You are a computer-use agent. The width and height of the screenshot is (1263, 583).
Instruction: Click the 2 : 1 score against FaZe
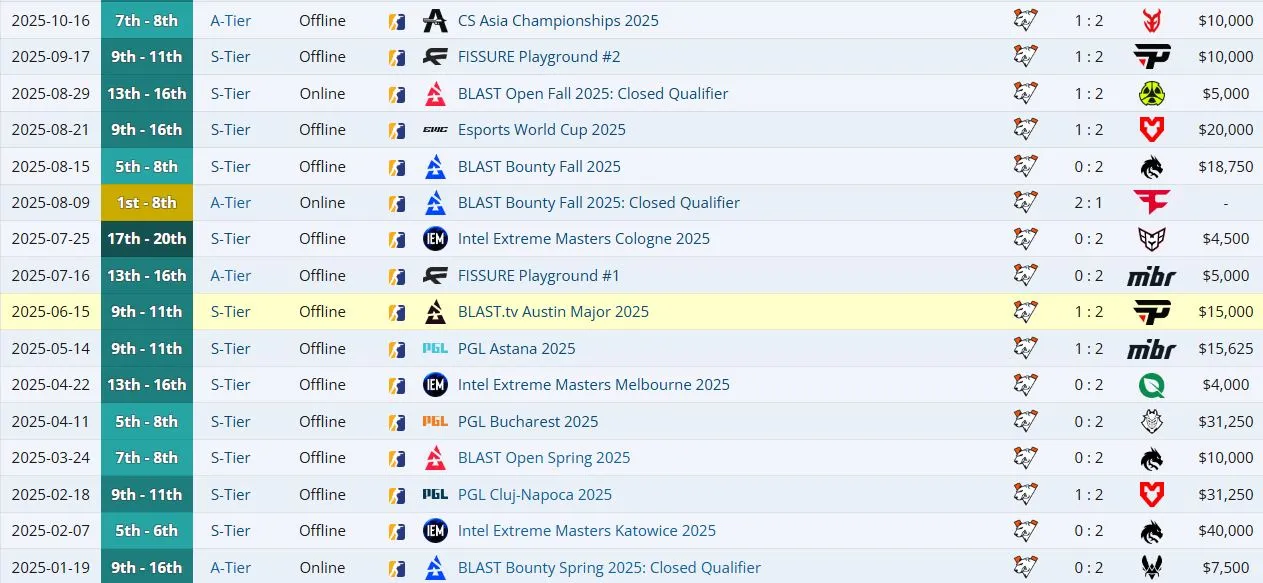pyautogui.click(x=1089, y=203)
